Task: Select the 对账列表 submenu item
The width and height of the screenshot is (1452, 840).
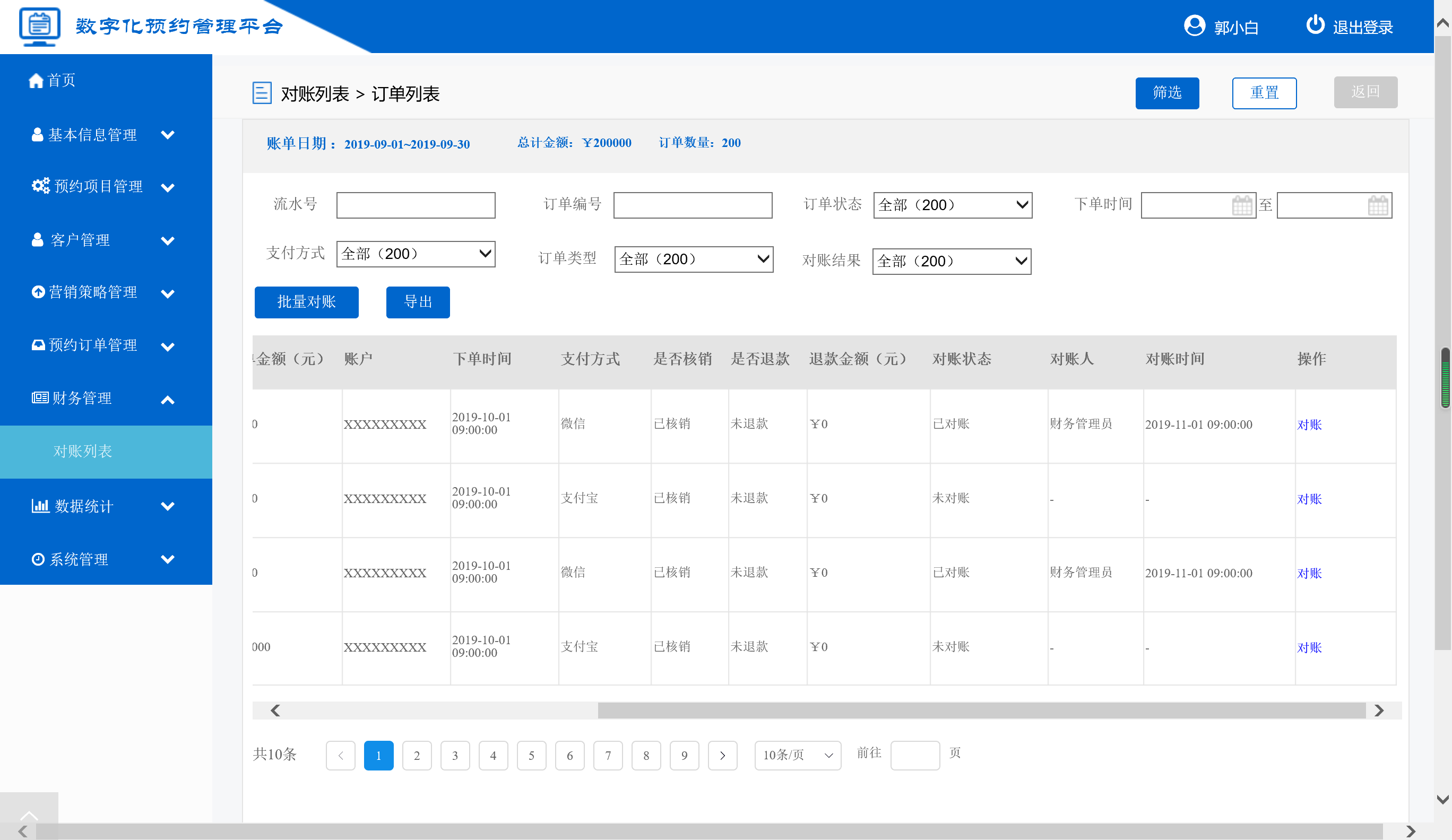Action: tap(106, 452)
